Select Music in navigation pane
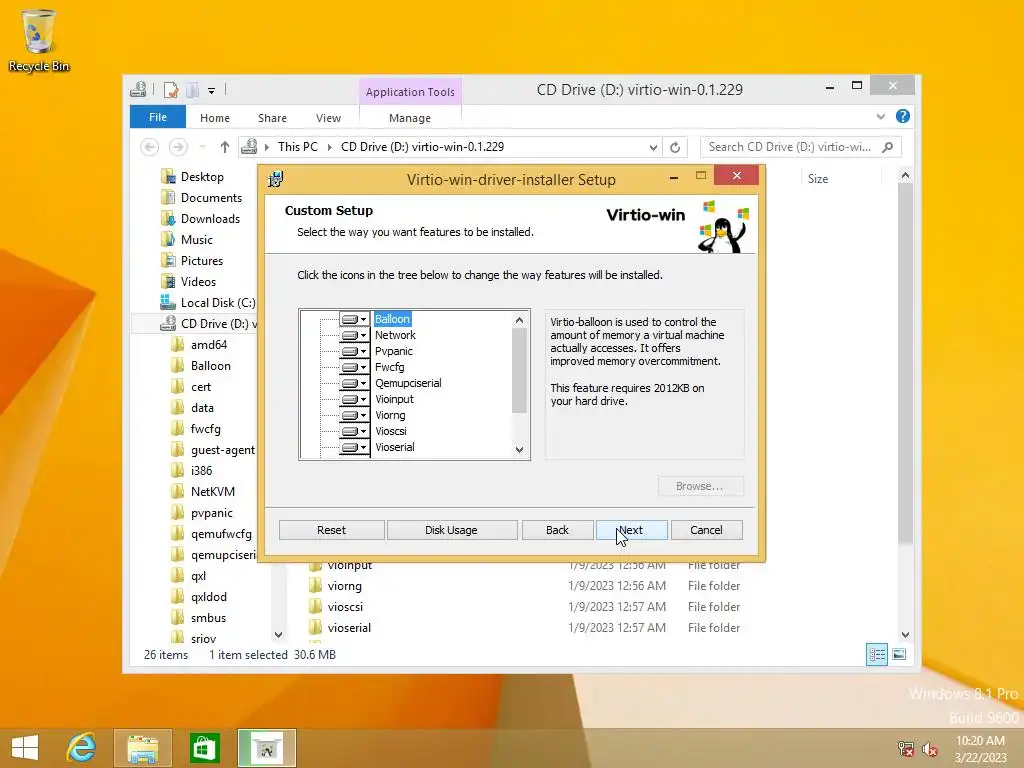1024x768 pixels. [x=197, y=240]
